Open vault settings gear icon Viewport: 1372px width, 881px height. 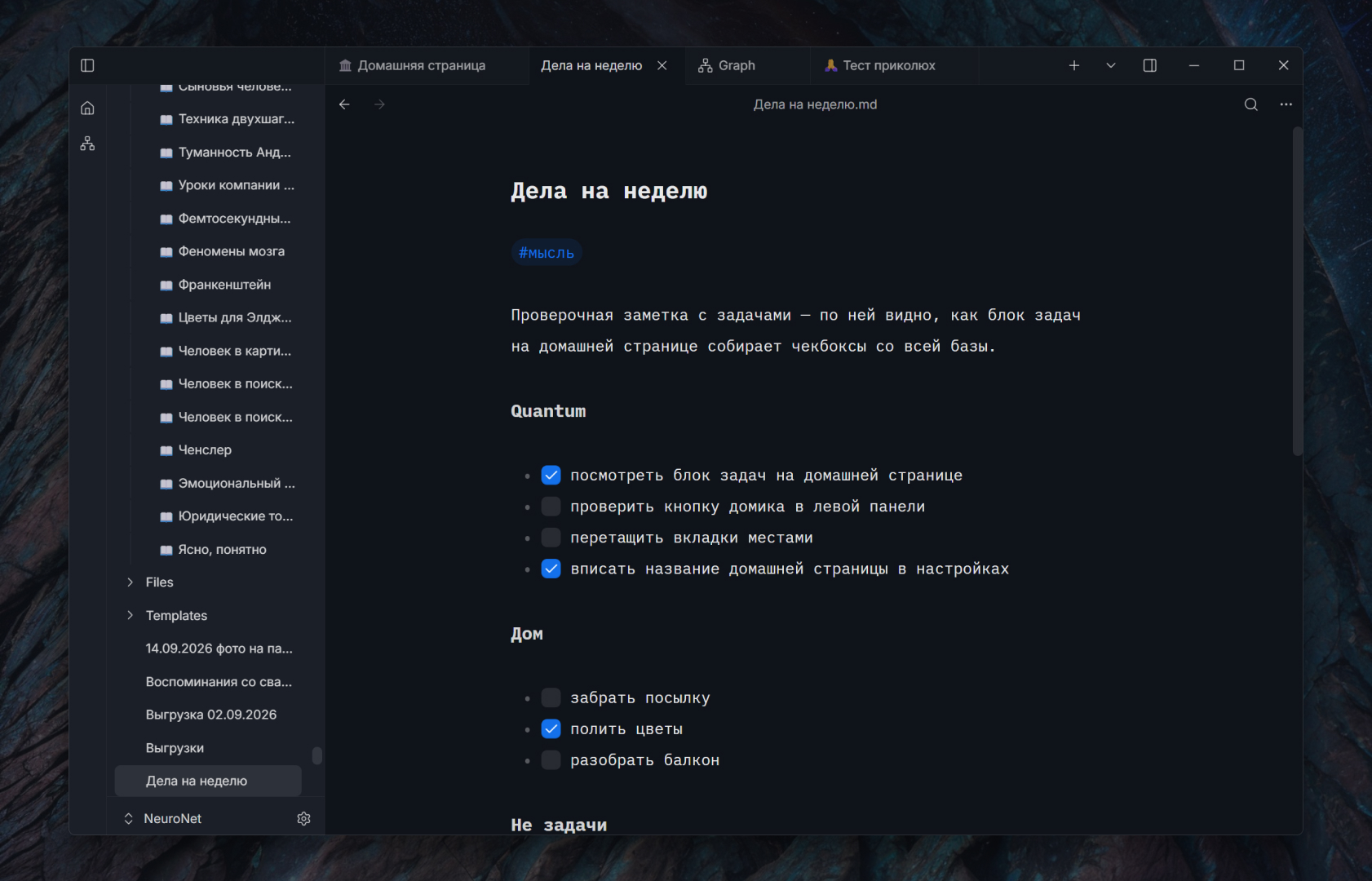[304, 818]
